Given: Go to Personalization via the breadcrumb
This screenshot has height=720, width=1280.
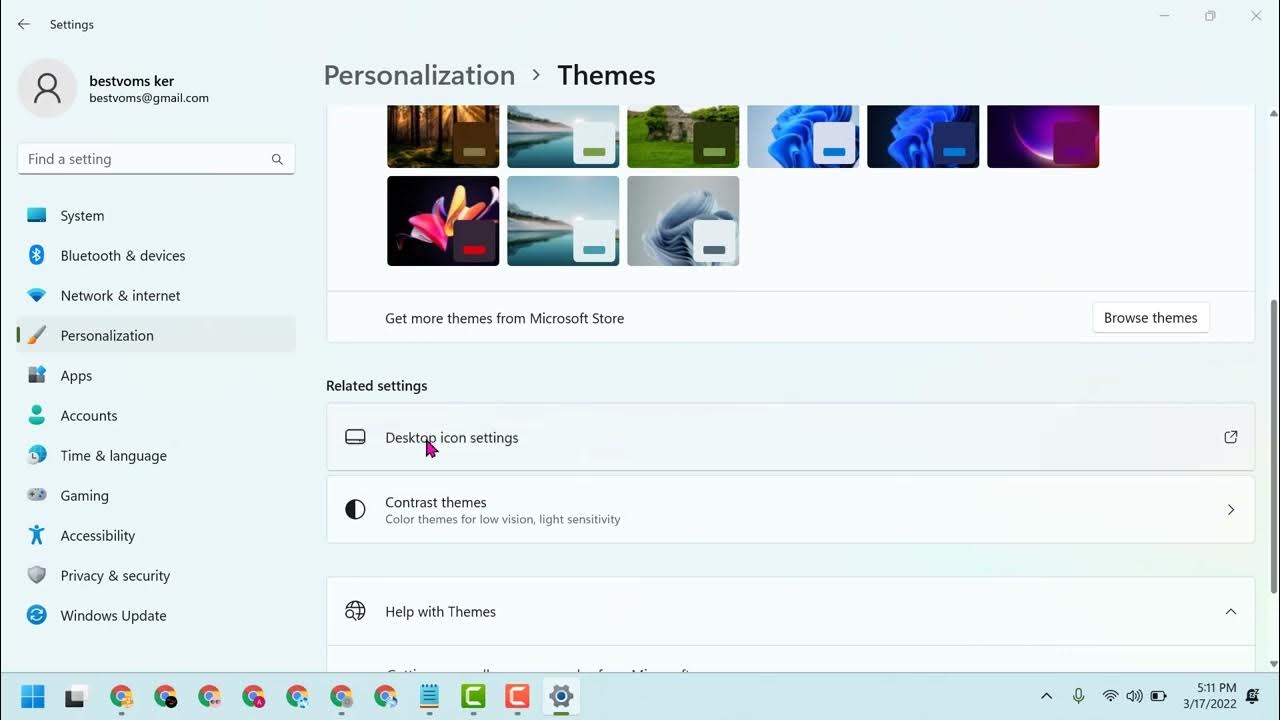Looking at the screenshot, I should (x=419, y=75).
